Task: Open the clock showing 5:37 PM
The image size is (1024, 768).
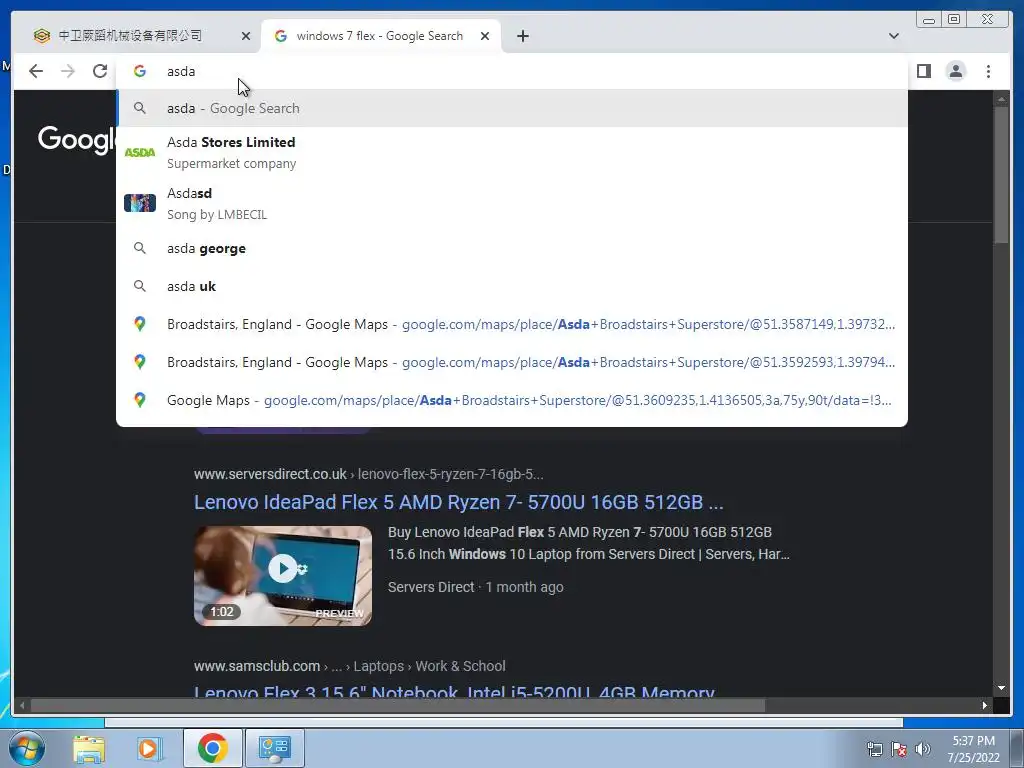Action: pyautogui.click(x=974, y=749)
